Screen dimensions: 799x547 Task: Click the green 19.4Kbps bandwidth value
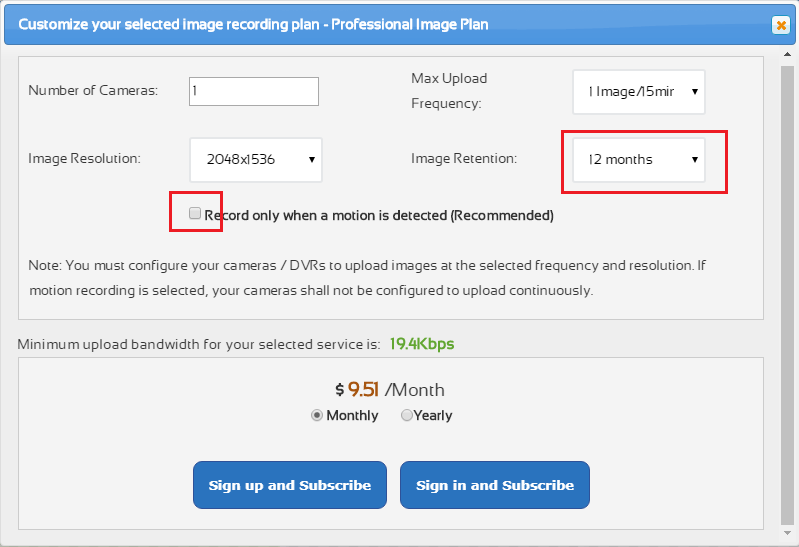click(x=422, y=344)
